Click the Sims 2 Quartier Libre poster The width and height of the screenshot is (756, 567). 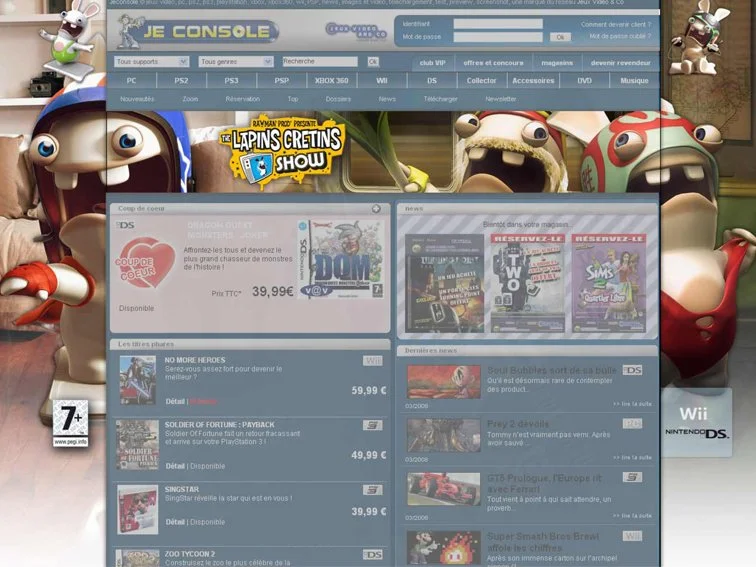pyautogui.click(x=608, y=284)
